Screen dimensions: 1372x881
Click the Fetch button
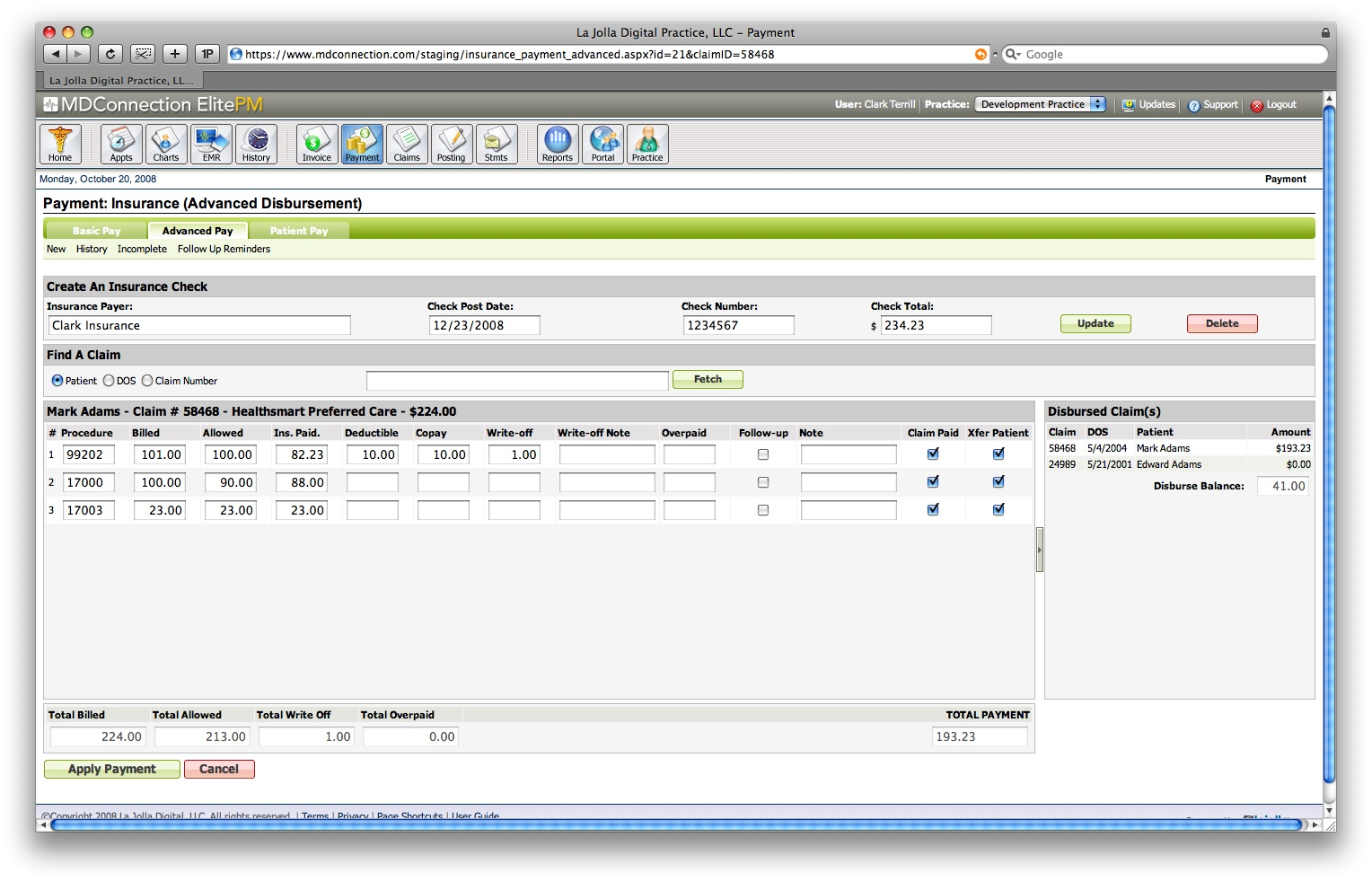[708, 379]
